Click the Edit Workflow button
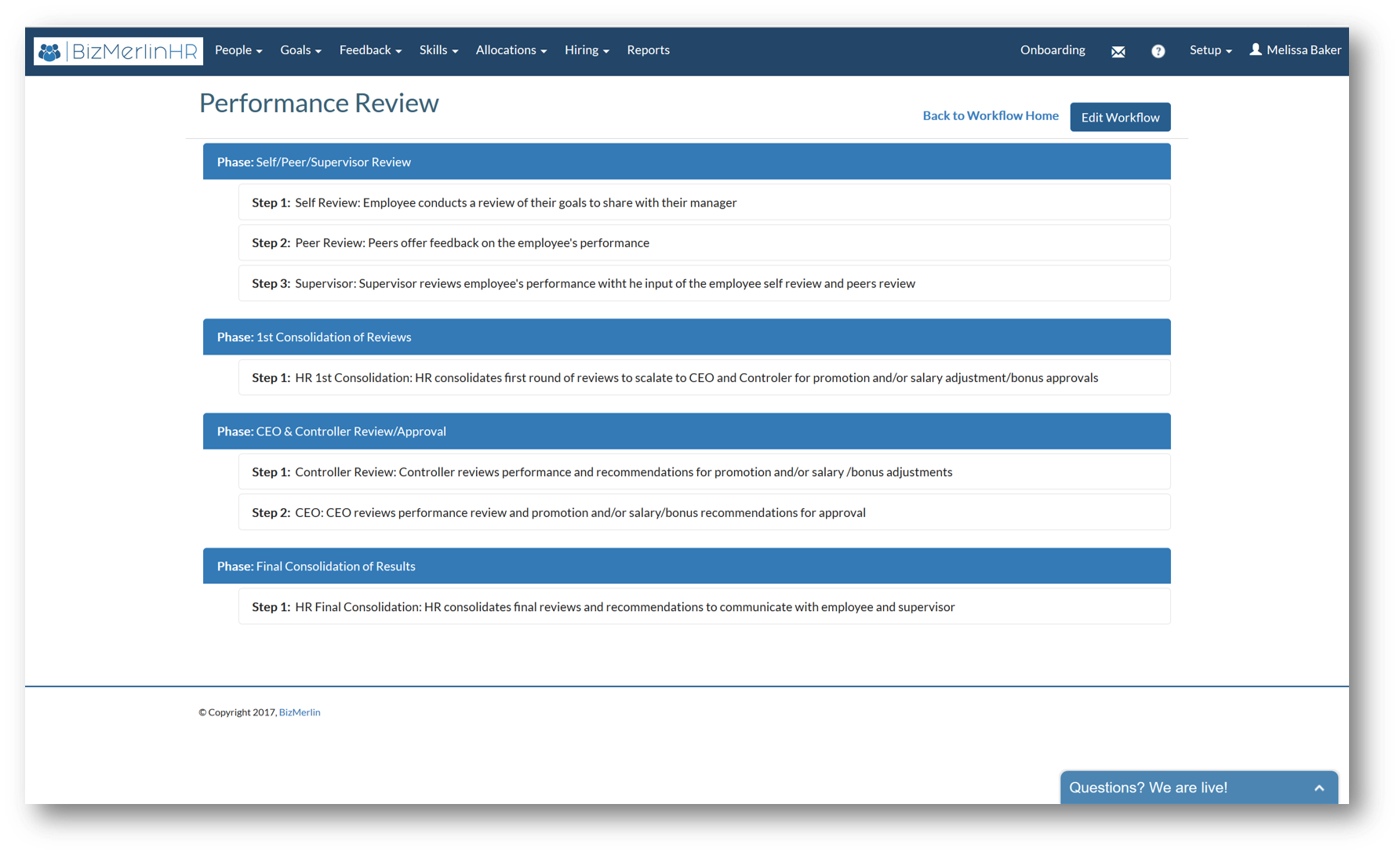 coord(1120,117)
